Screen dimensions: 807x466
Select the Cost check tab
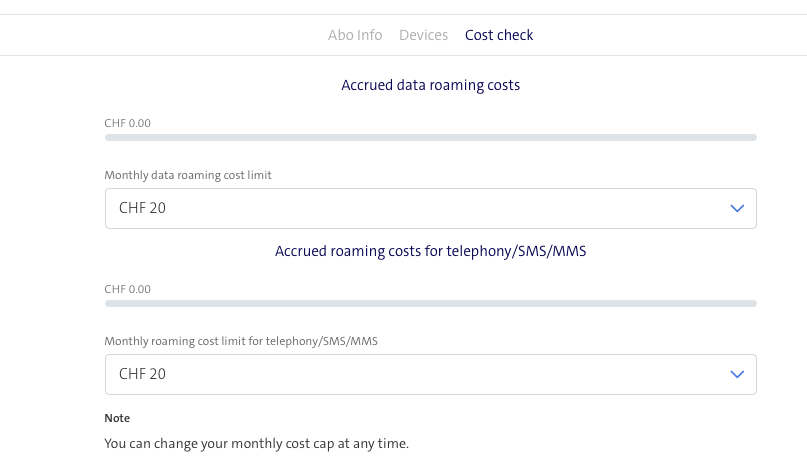coord(499,35)
